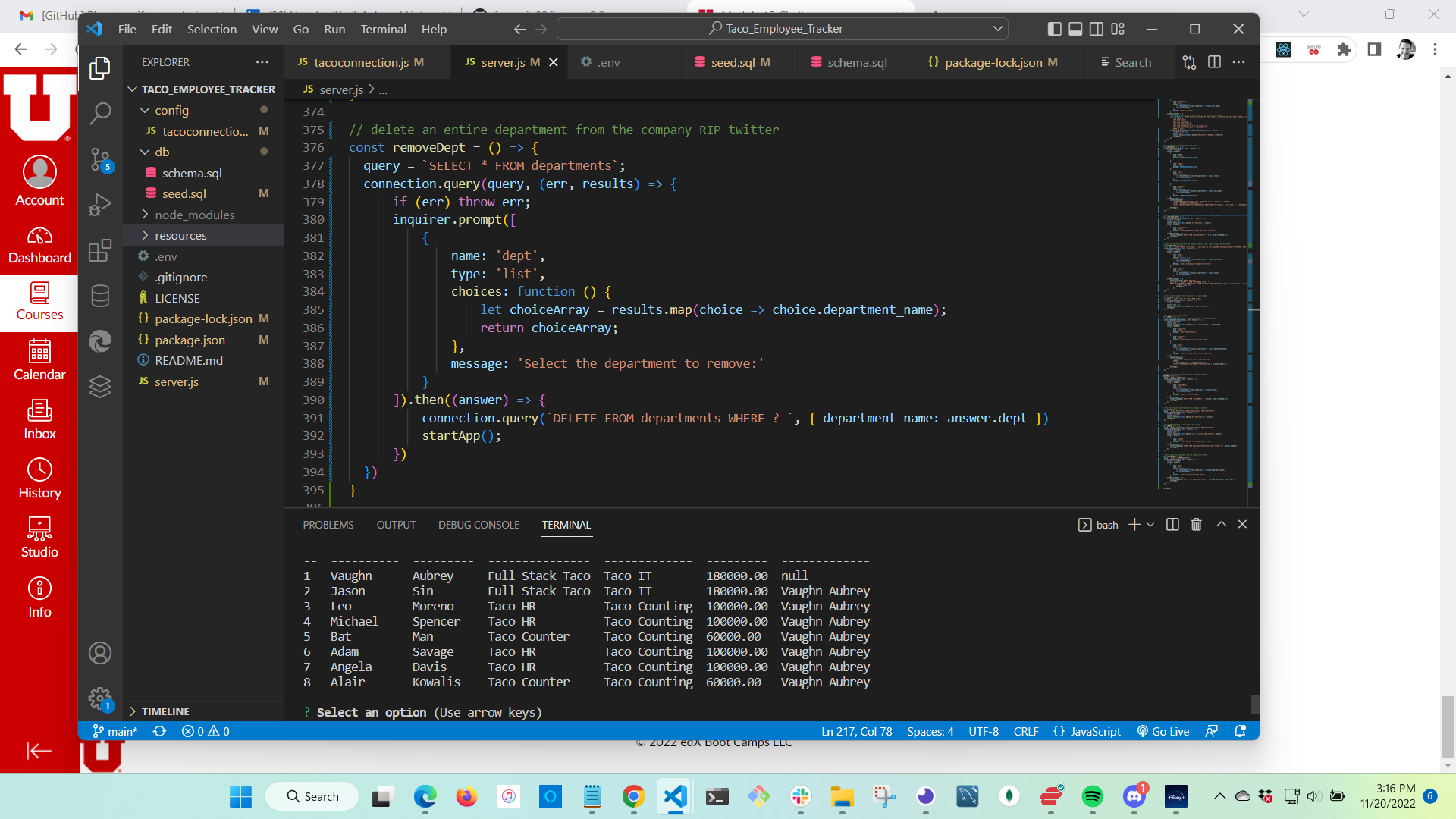The width and height of the screenshot is (1456, 819).
Task: Maximize the panel size with chevron up
Action: point(1221,525)
